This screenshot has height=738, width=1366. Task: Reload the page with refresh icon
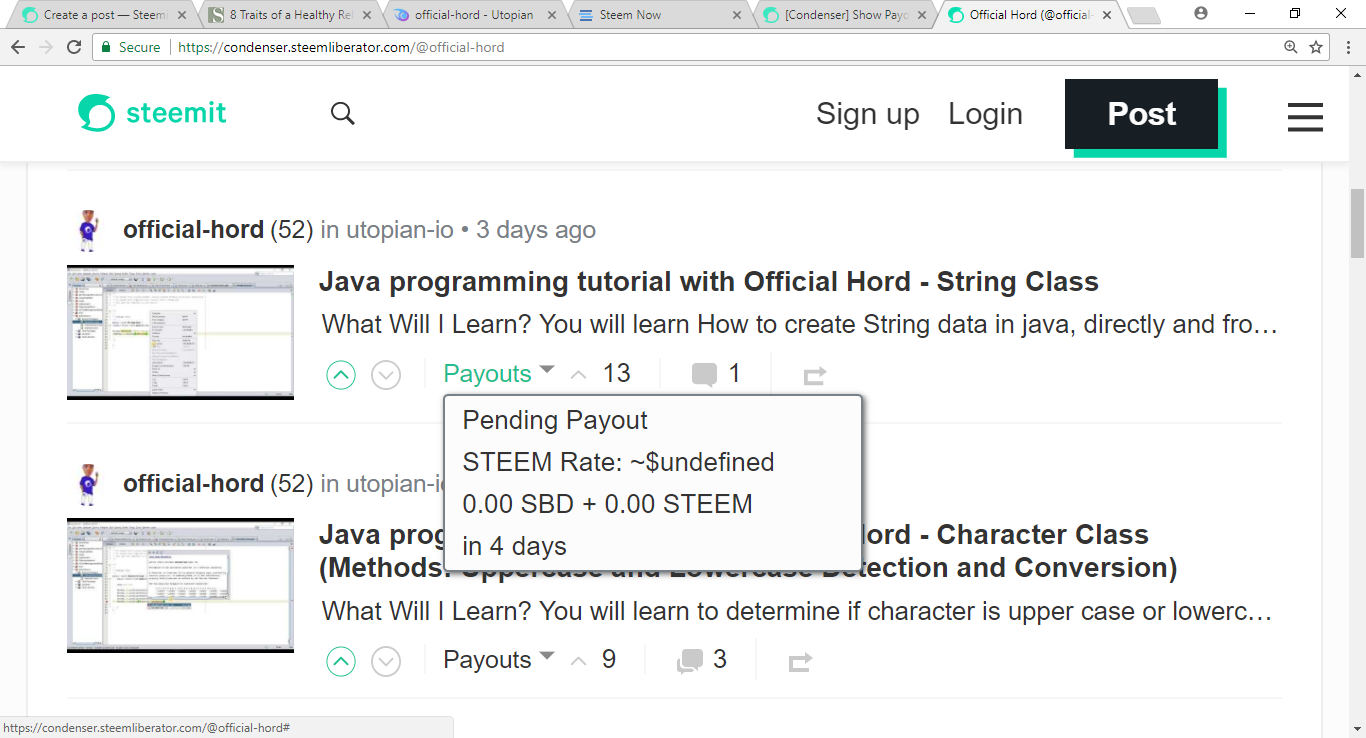[74, 47]
